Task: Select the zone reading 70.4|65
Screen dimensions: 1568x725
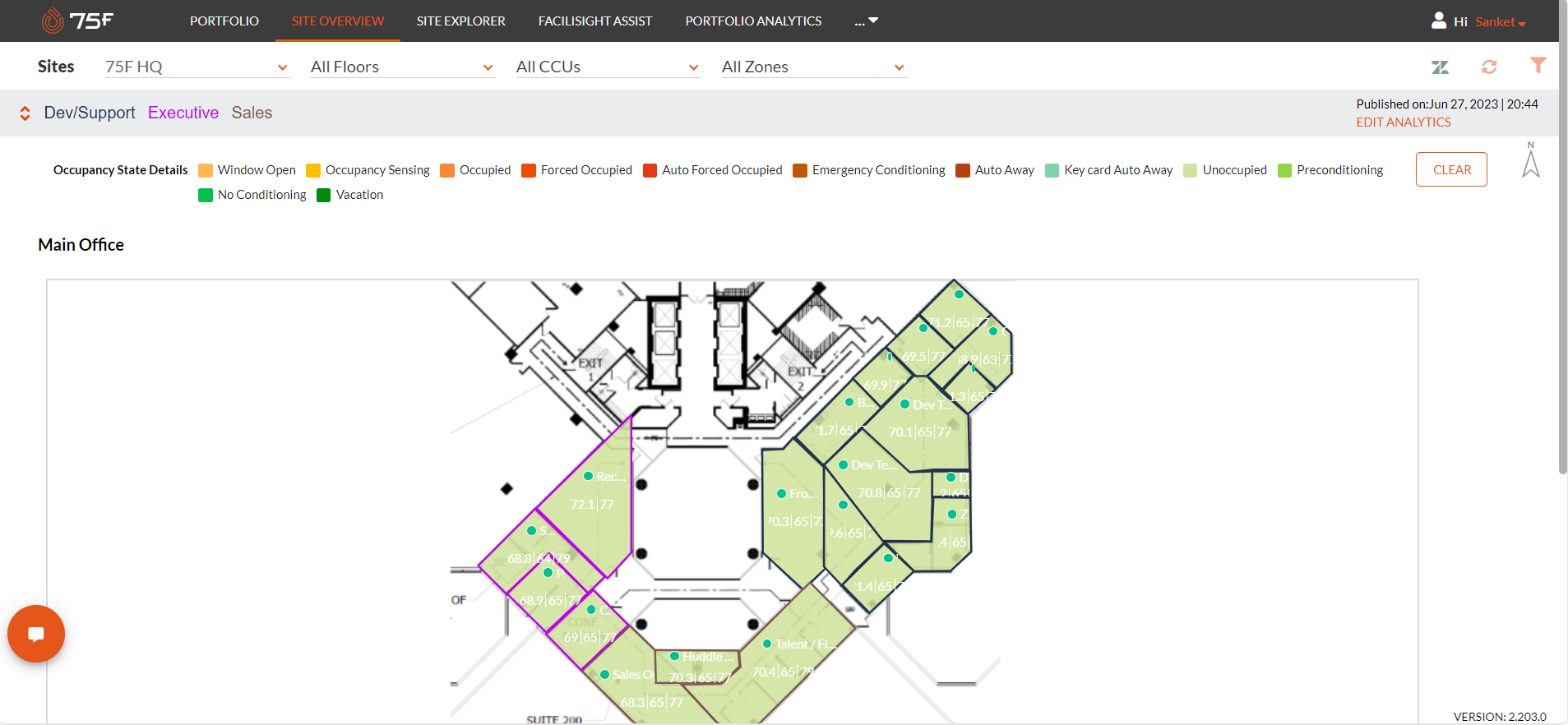Action: tap(783, 672)
